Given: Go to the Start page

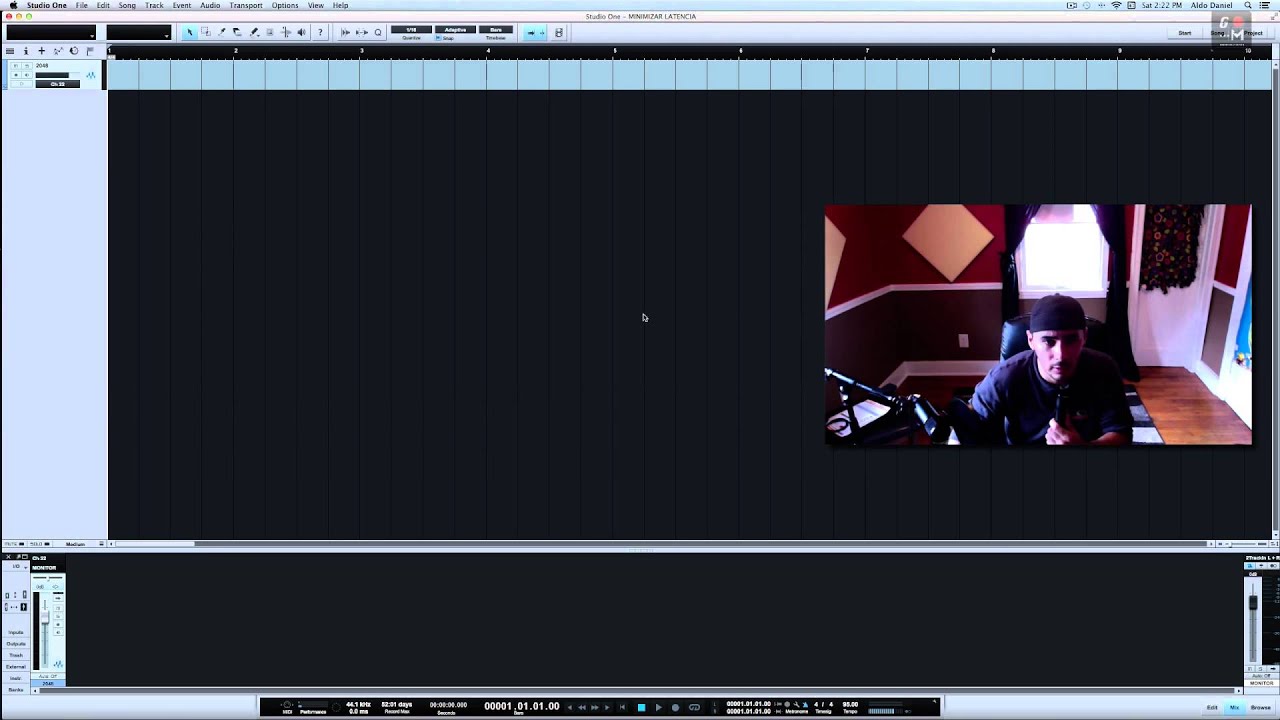Looking at the screenshot, I should click(x=1185, y=33).
